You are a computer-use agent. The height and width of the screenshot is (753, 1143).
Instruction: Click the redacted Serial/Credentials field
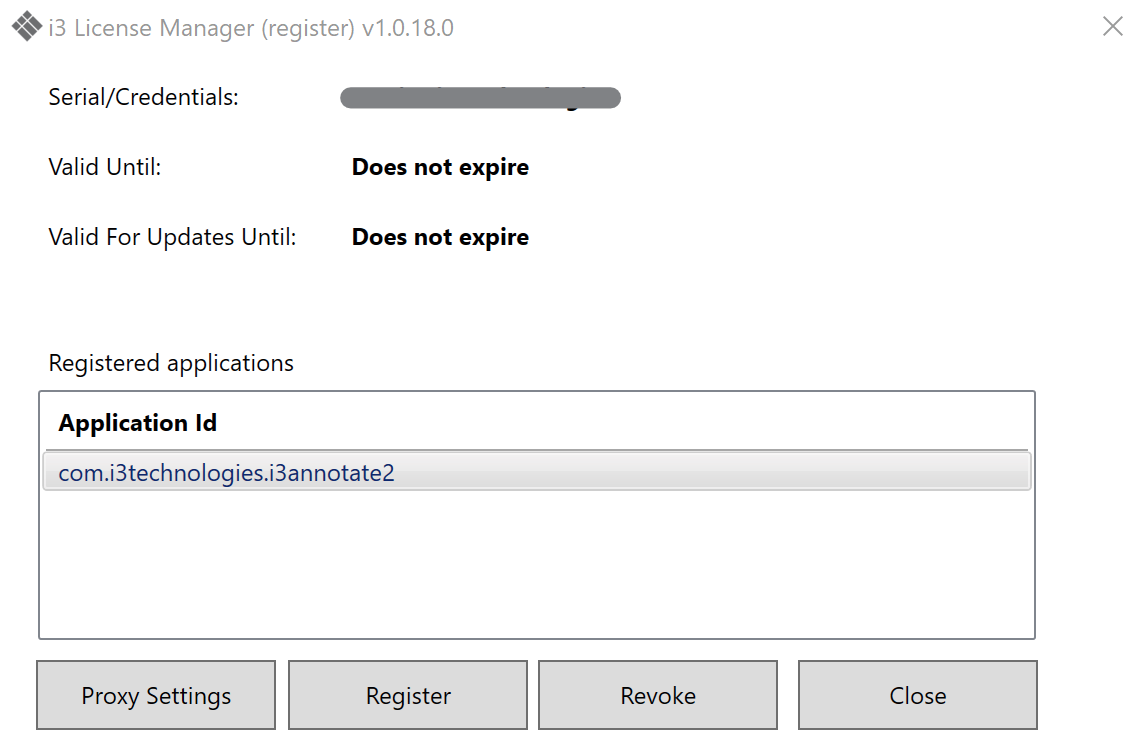480,97
